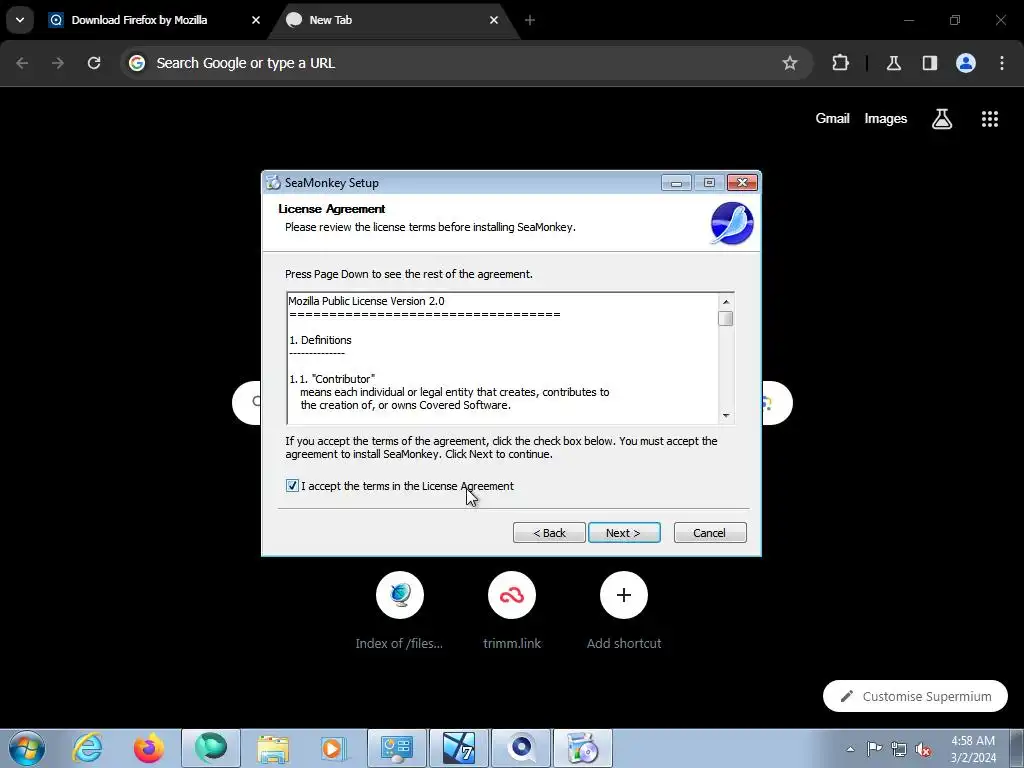1024x768 pixels.
Task: Open the tab search dropdown arrow
Action: point(20,20)
